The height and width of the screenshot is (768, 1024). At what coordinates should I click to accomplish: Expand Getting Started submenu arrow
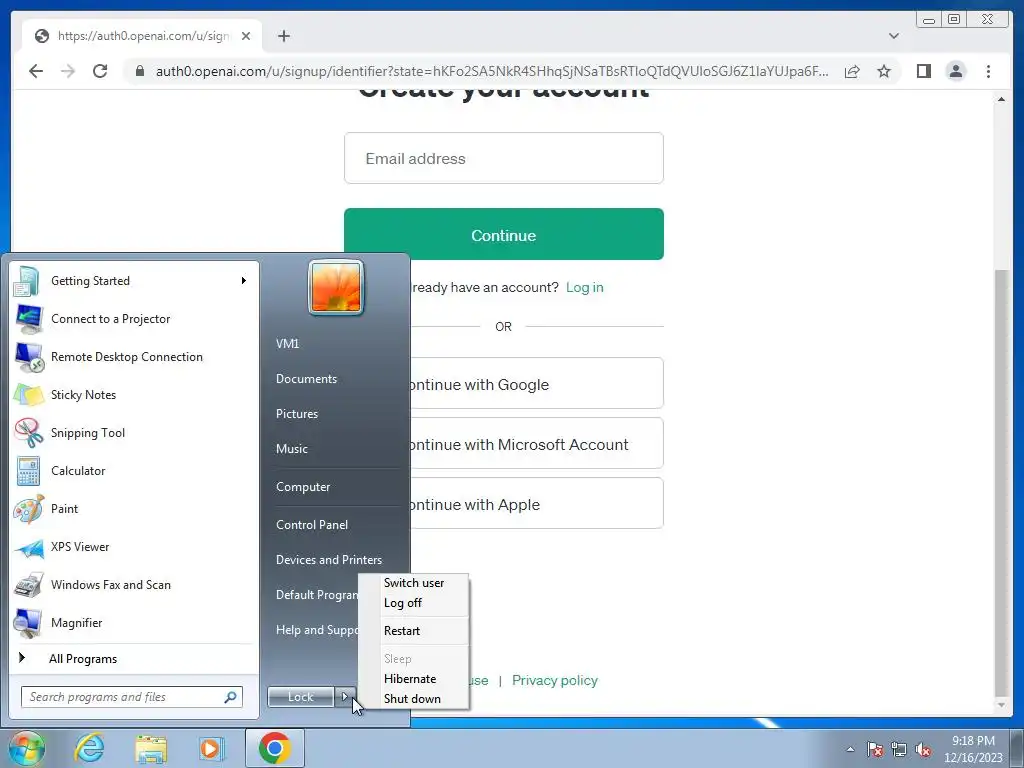click(x=244, y=281)
